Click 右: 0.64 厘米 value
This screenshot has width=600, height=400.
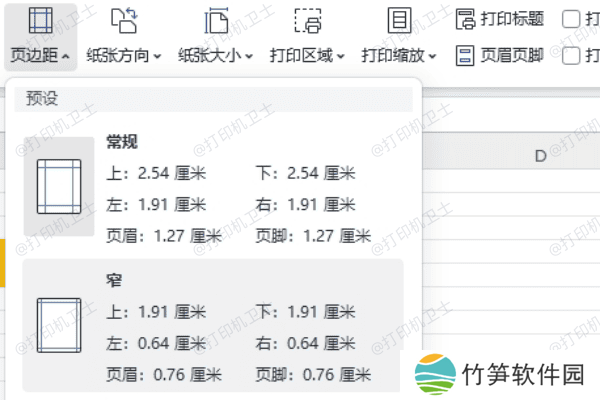coord(305,343)
